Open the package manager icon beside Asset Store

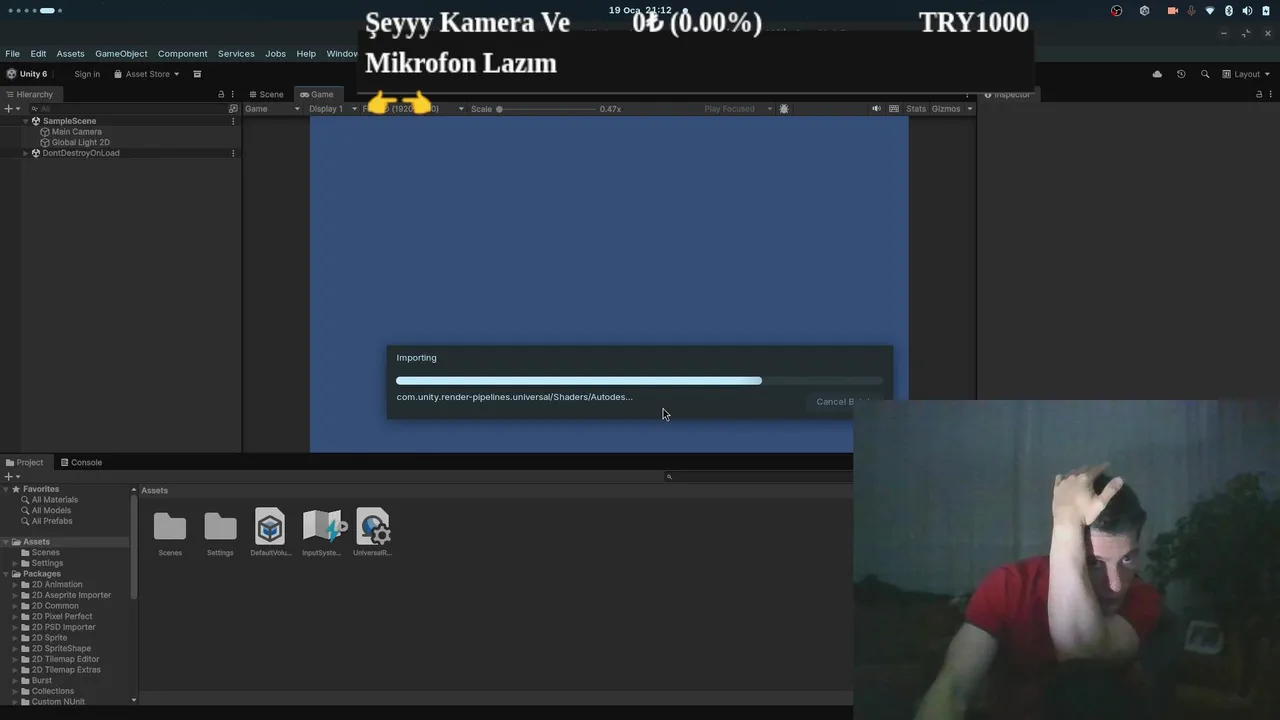coord(197,74)
